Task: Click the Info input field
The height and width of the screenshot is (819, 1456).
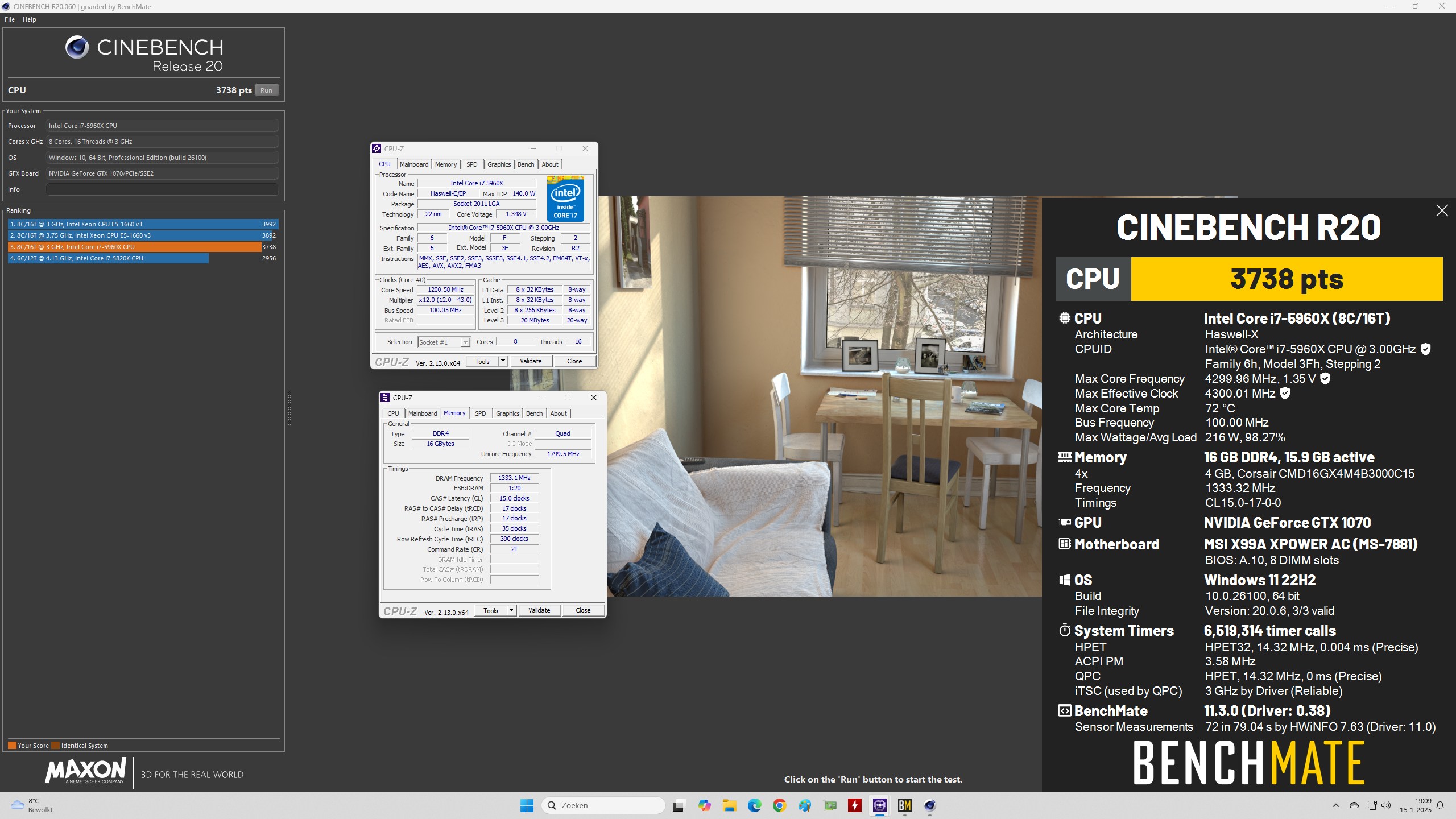Action: click(x=162, y=189)
